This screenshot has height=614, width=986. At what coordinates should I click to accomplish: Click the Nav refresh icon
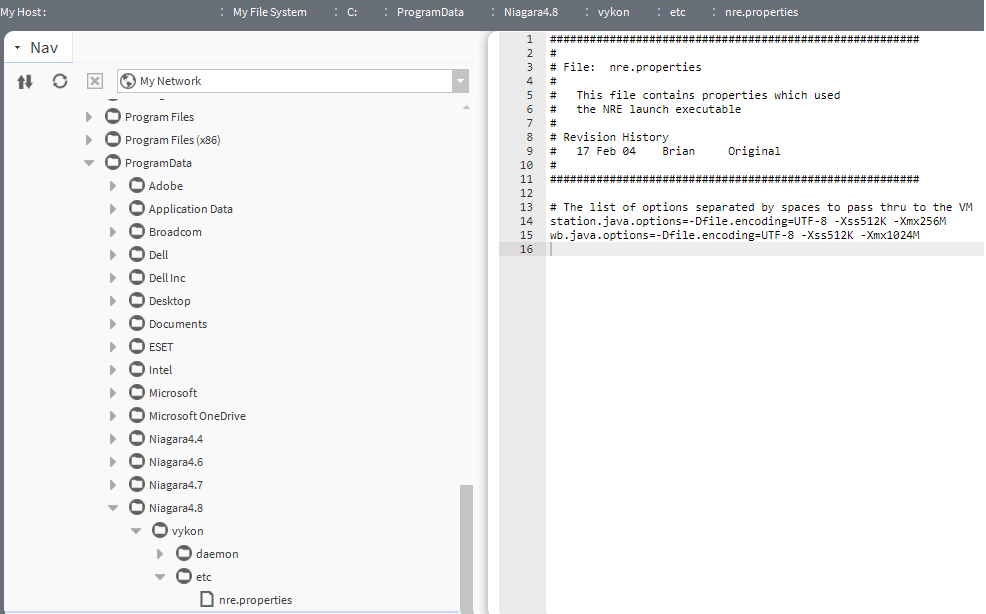[x=60, y=81]
